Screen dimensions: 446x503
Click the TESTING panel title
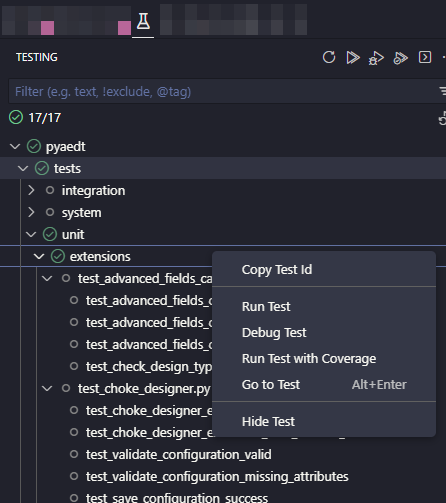pyautogui.click(x=37, y=57)
